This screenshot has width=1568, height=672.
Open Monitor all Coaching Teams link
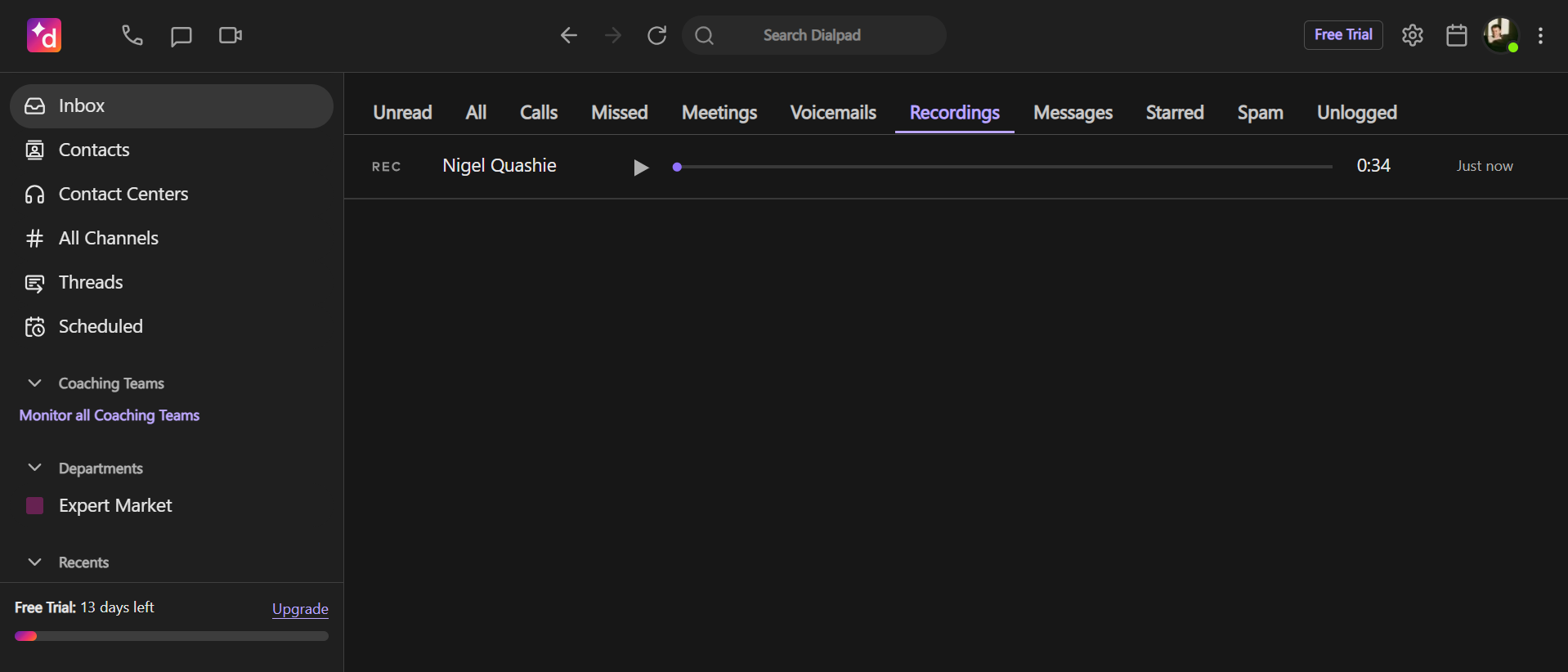pyautogui.click(x=110, y=415)
